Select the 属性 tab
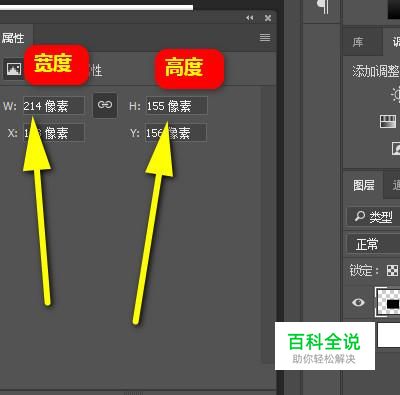This screenshot has height=395, width=400. pyautogui.click(x=13, y=38)
